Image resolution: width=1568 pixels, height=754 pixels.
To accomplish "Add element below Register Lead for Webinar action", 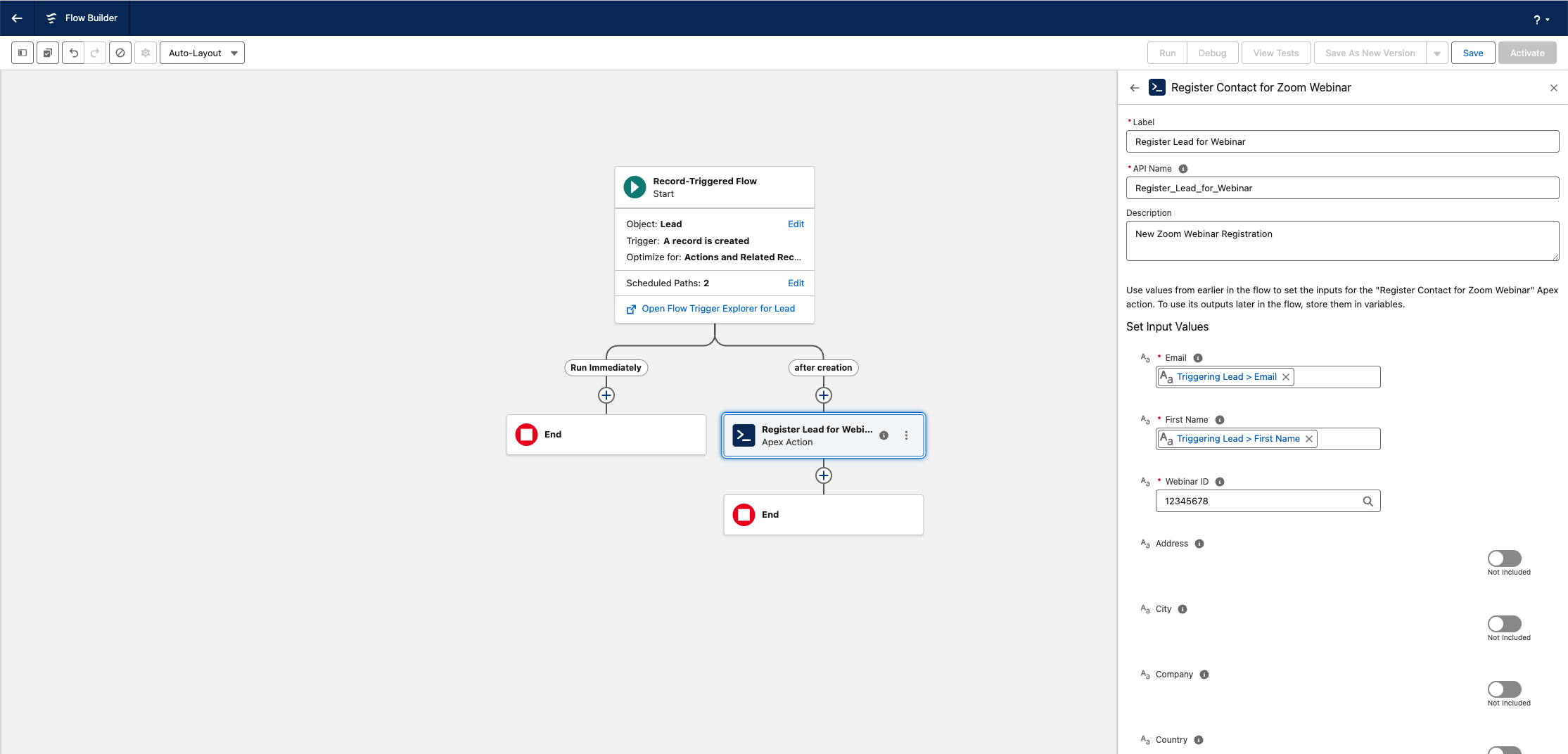I will tap(824, 475).
